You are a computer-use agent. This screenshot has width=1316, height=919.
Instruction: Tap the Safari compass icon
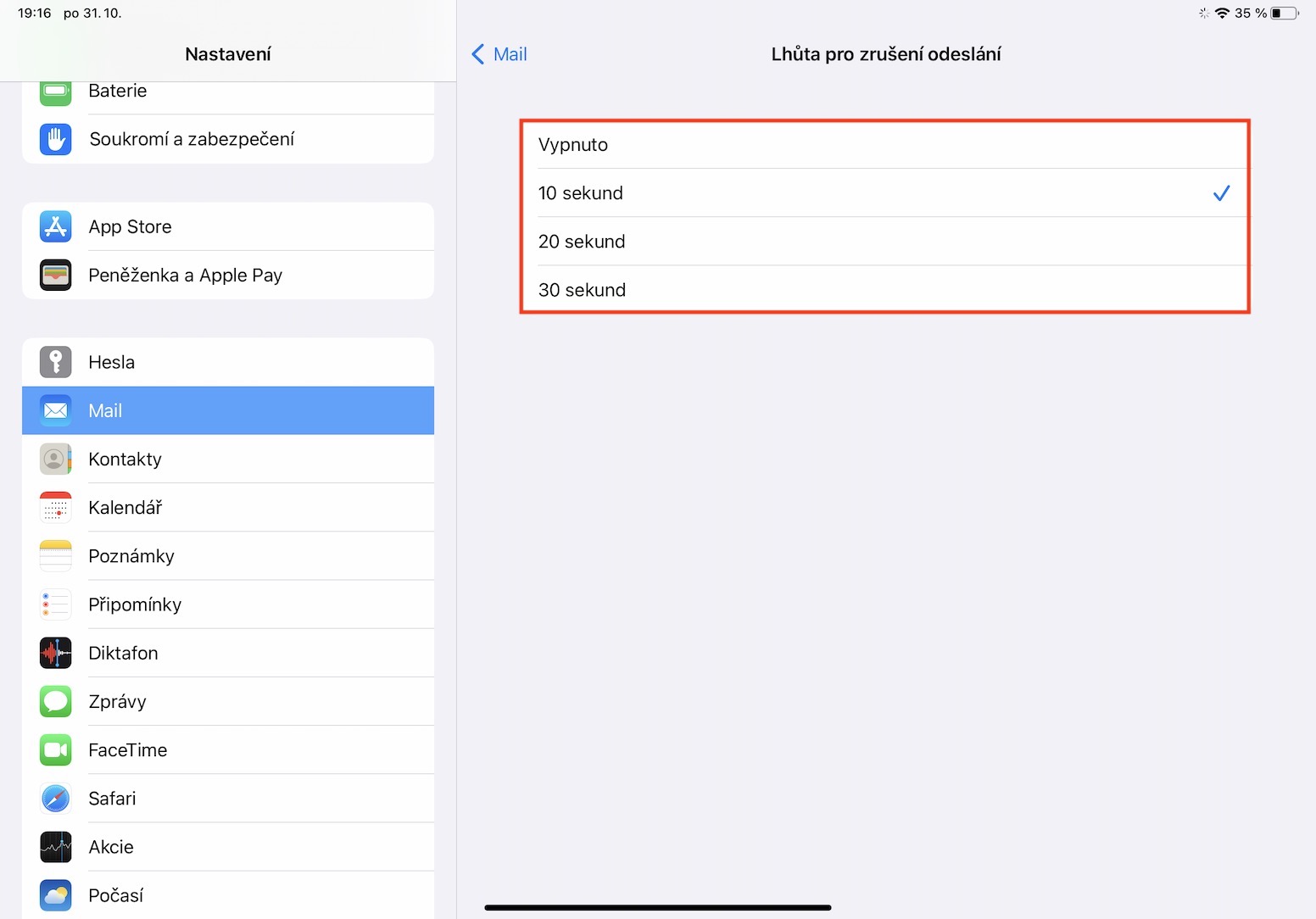pyautogui.click(x=56, y=799)
